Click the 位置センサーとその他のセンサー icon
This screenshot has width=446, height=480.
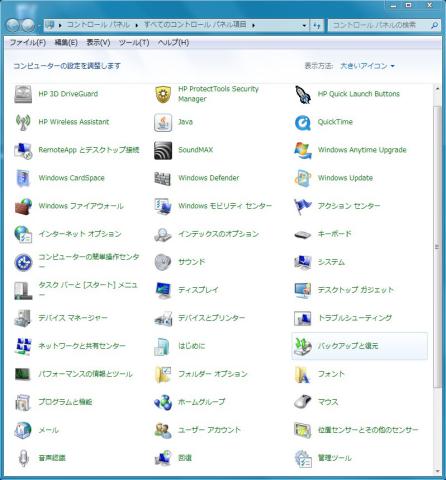303,430
